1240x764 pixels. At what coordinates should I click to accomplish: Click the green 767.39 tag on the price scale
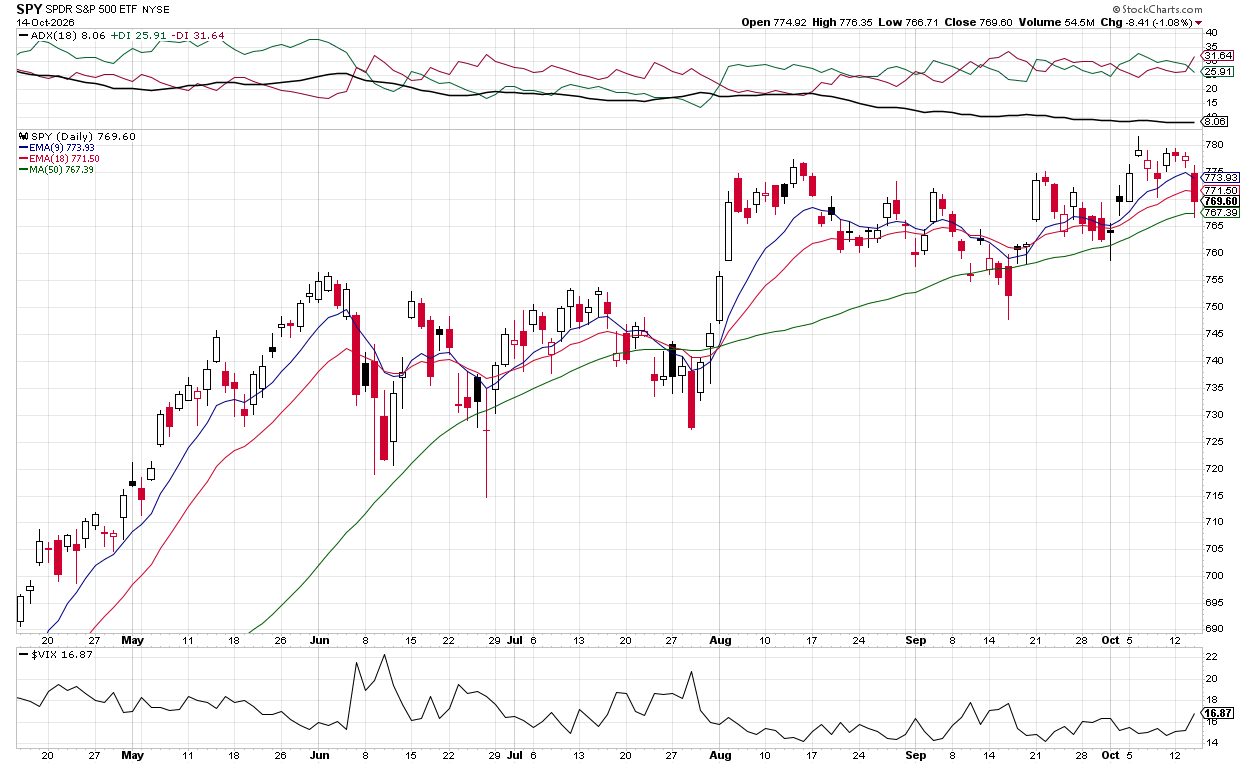tap(1219, 213)
